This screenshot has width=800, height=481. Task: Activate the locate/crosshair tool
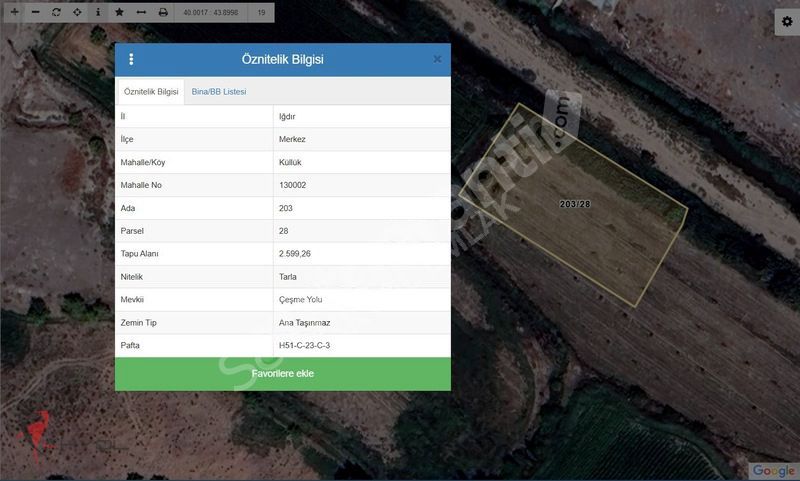click(x=77, y=12)
